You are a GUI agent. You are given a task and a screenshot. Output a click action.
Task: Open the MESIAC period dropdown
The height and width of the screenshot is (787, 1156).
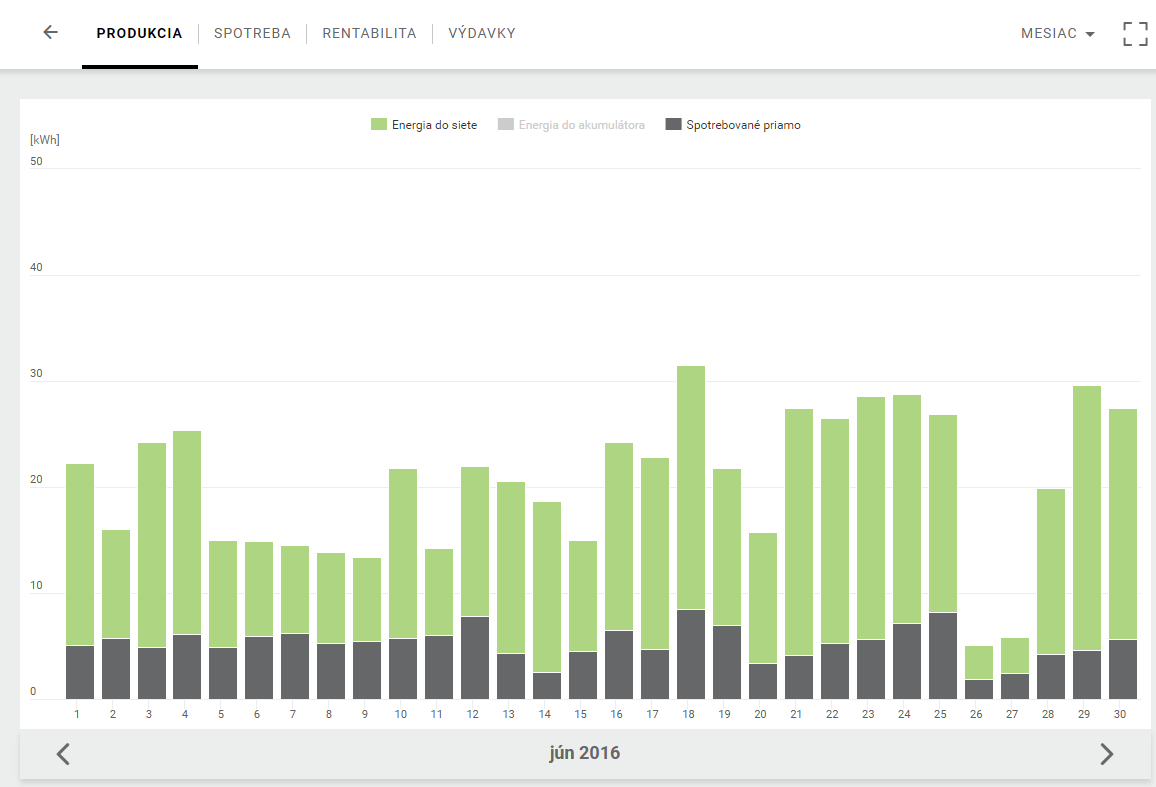[x=1057, y=33]
